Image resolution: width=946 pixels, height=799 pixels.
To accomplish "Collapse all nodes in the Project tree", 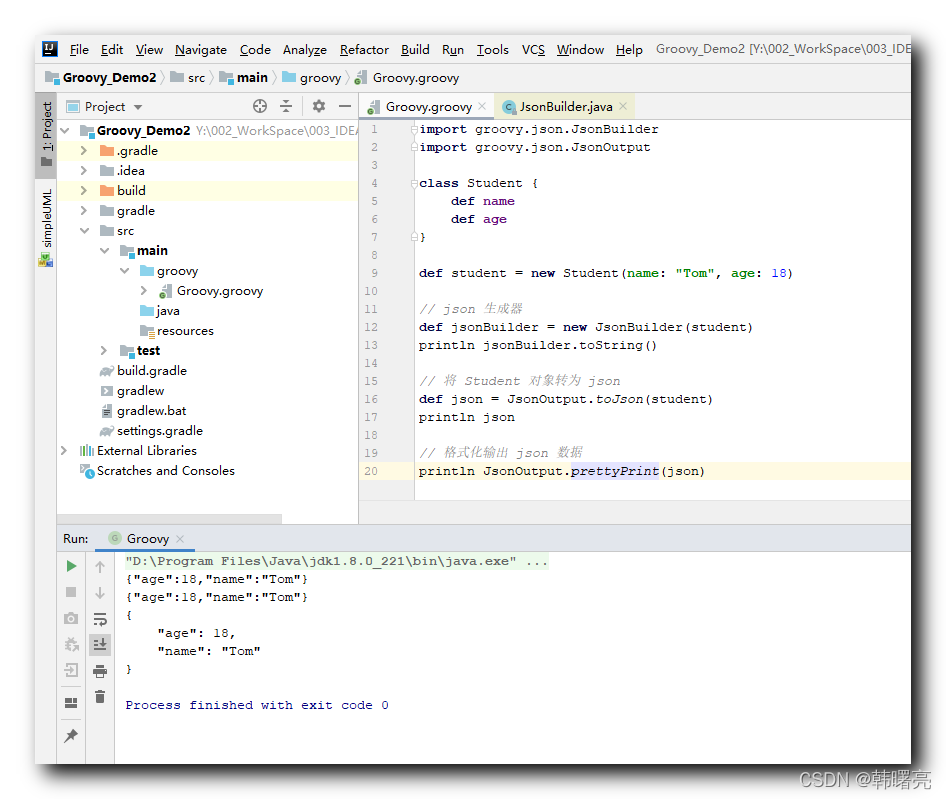I will click(288, 106).
